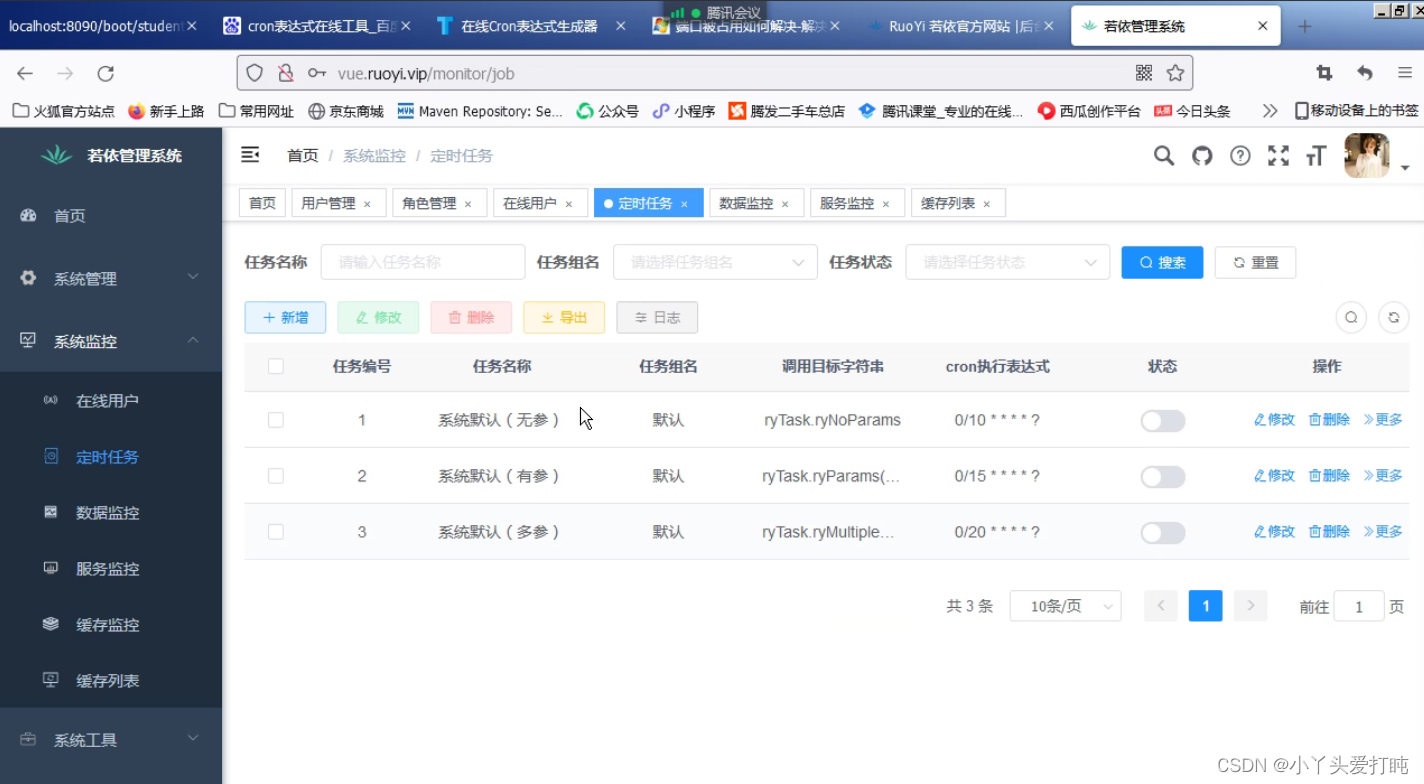Bookmark page with star icon
The height and width of the screenshot is (784, 1424).
1175,73
